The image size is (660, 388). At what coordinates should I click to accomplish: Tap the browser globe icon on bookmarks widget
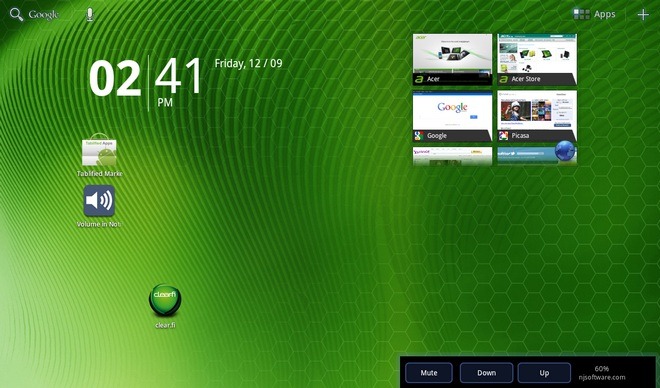[x=565, y=151]
